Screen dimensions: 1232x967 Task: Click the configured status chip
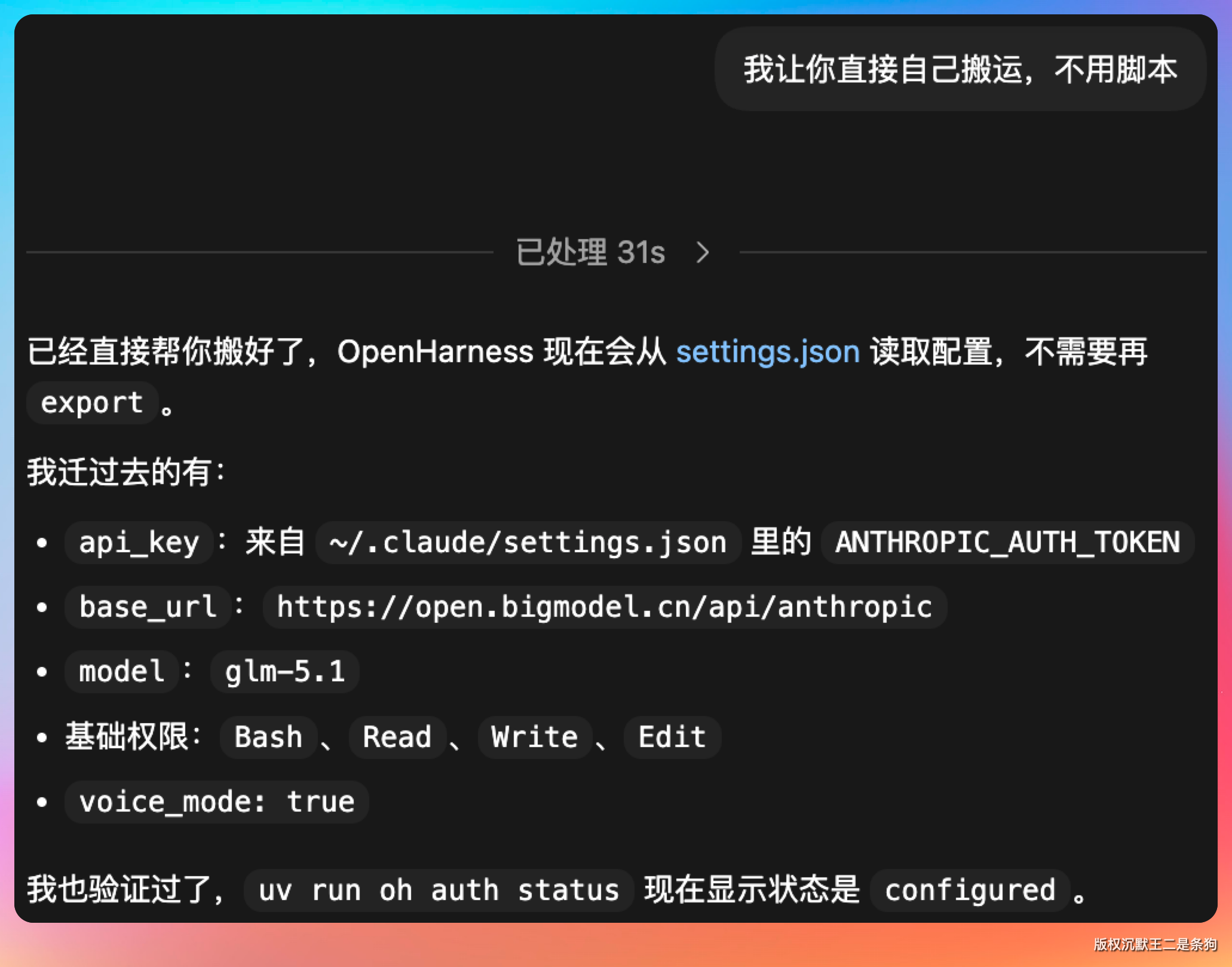(x=970, y=891)
